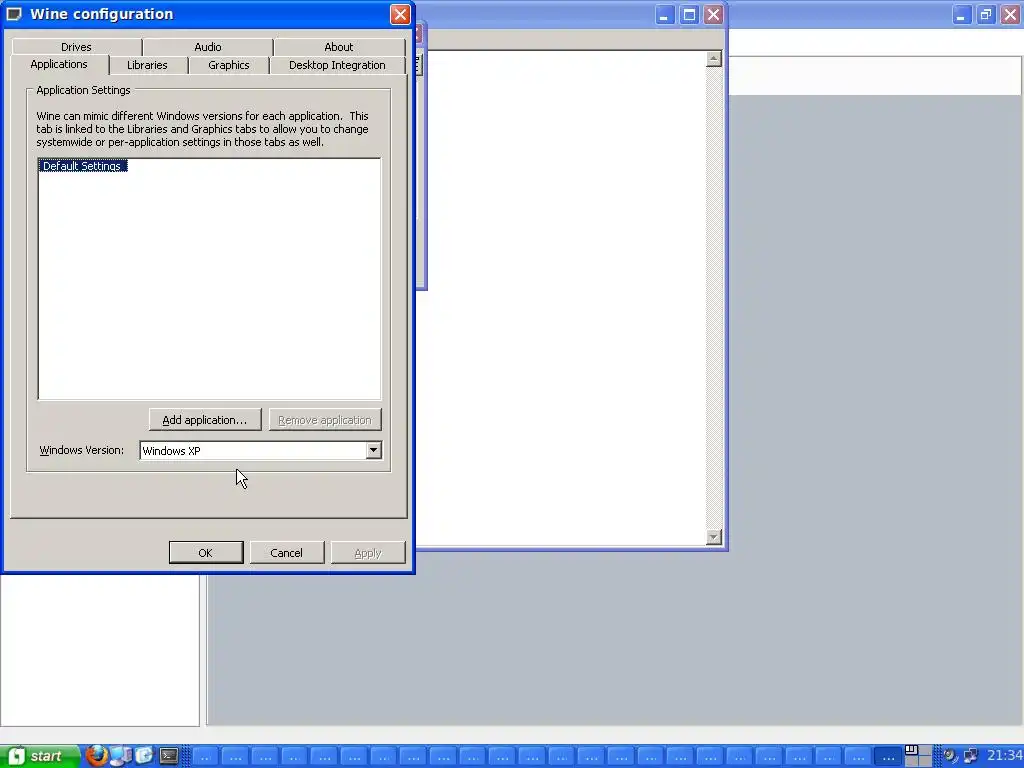Image resolution: width=1024 pixels, height=768 pixels.
Task: Close the rightmost background window
Action: coord(1010,14)
